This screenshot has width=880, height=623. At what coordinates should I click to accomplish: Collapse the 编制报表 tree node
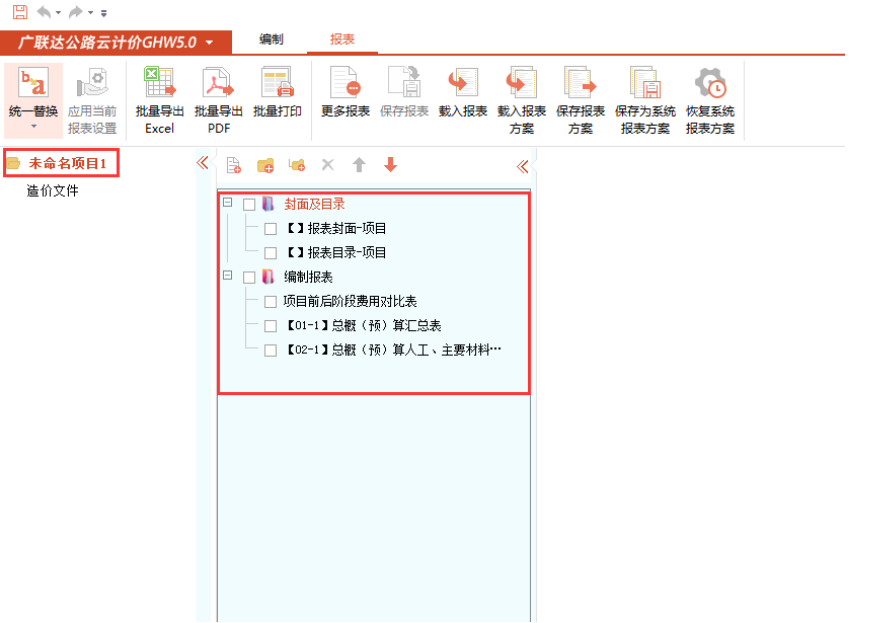[227, 277]
